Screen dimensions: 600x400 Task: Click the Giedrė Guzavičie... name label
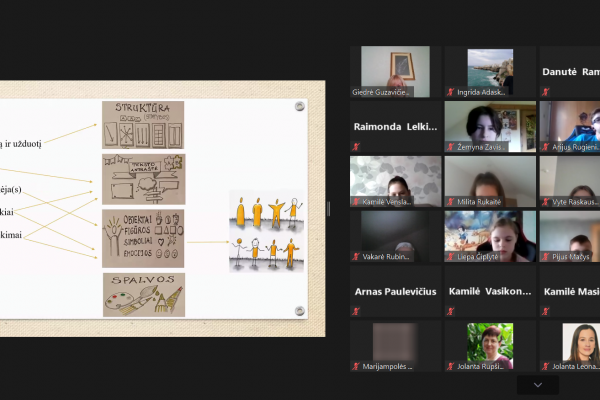pyautogui.click(x=381, y=92)
